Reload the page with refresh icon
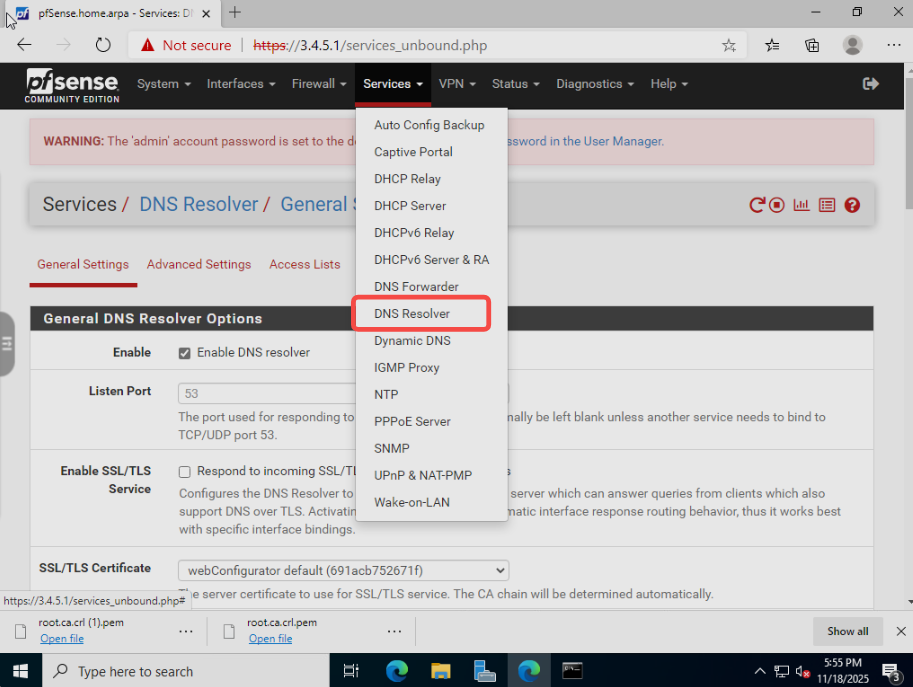This screenshot has height=687, width=913. click(103, 45)
